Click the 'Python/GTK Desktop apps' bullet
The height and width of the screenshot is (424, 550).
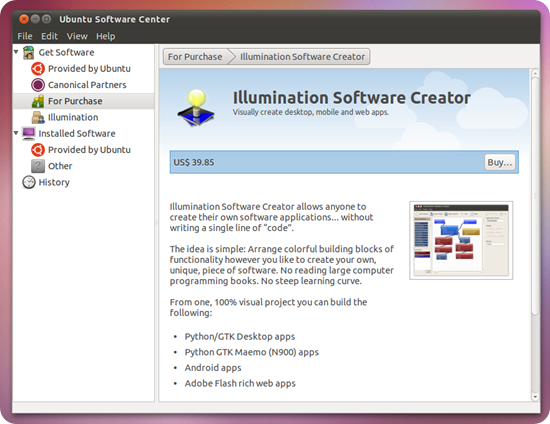(240, 337)
